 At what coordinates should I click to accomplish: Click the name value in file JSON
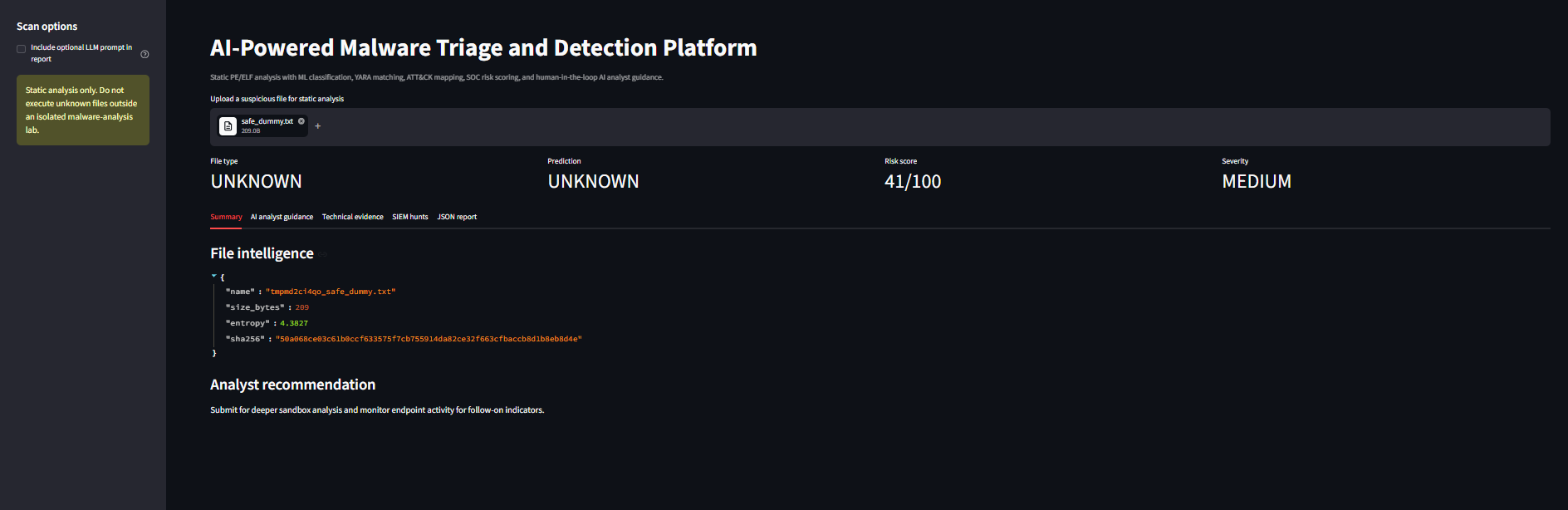(331, 292)
